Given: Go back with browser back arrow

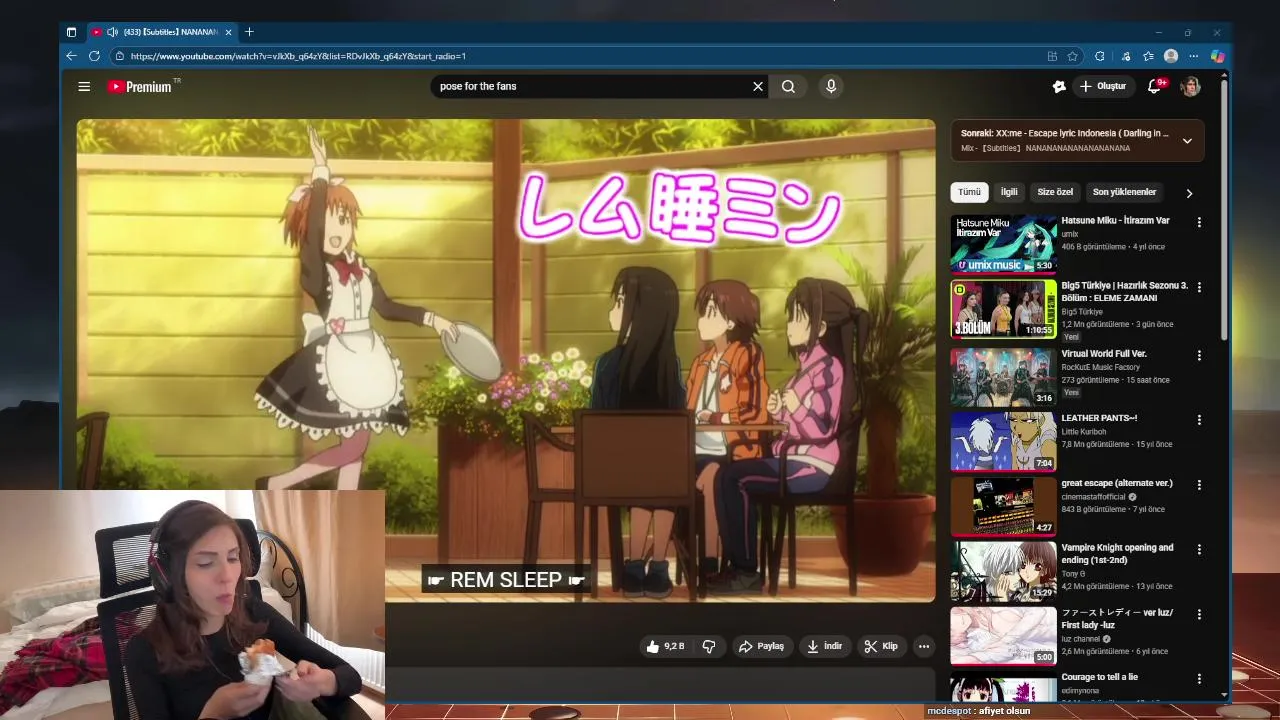Looking at the screenshot, I should (71, 56).
